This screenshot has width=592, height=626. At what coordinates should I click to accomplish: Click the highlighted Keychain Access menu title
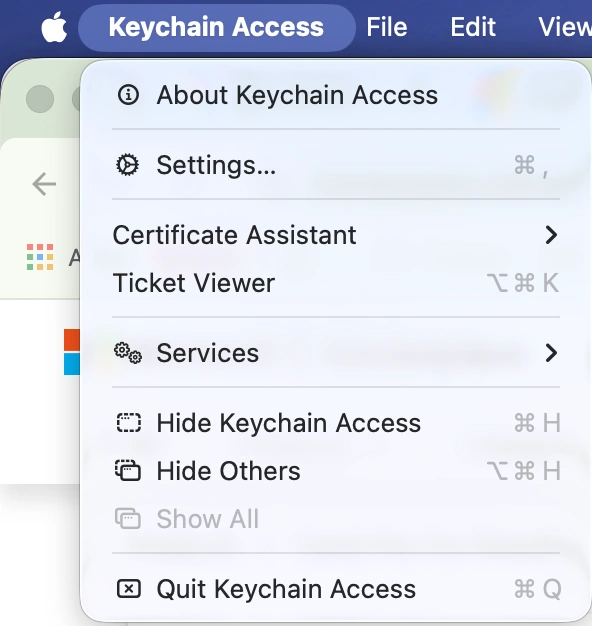coord(216,27)
